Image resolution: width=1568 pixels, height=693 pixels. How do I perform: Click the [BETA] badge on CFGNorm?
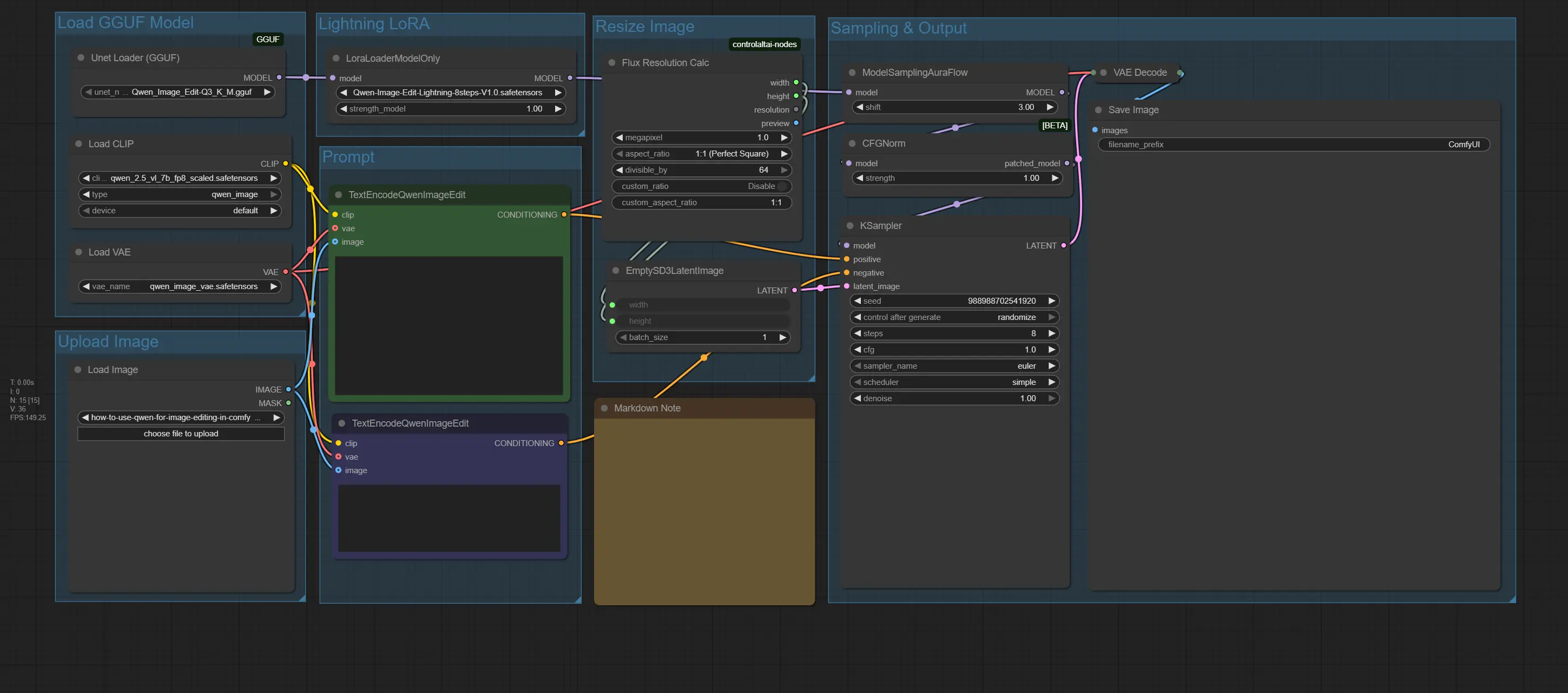coord(1055,126)
